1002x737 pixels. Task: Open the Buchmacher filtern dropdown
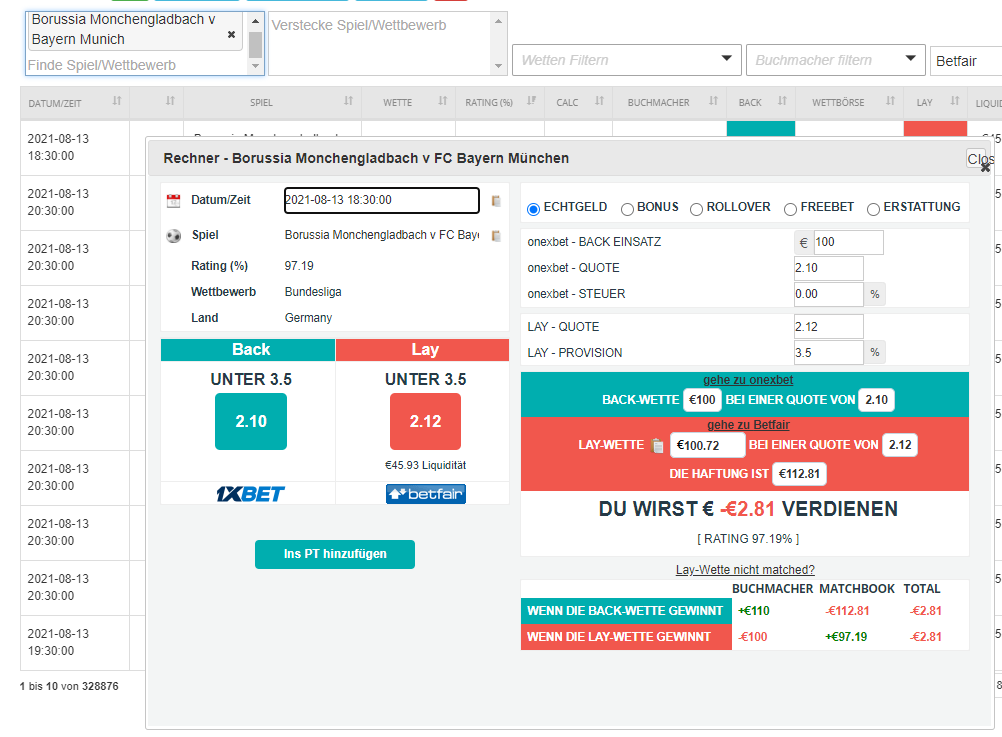835,60
